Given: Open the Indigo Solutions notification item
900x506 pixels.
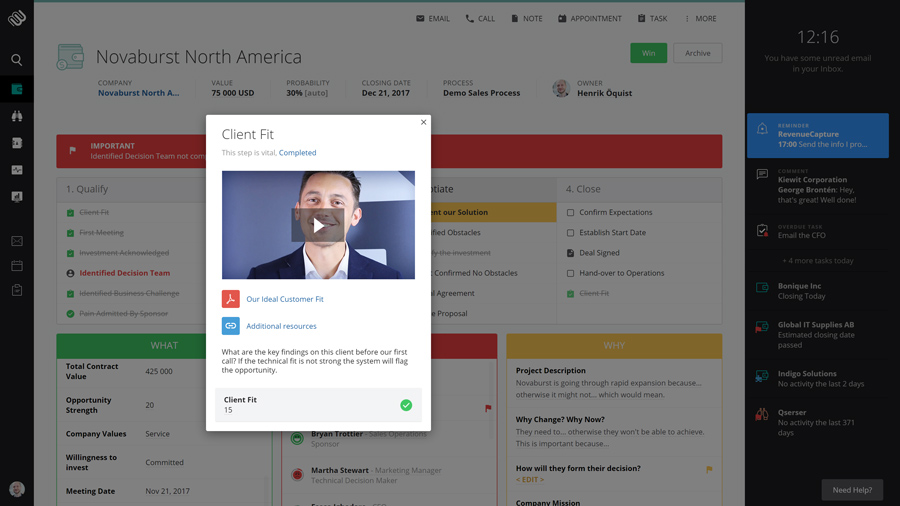Looking at the screenshot, I should (x=817, y=379).
